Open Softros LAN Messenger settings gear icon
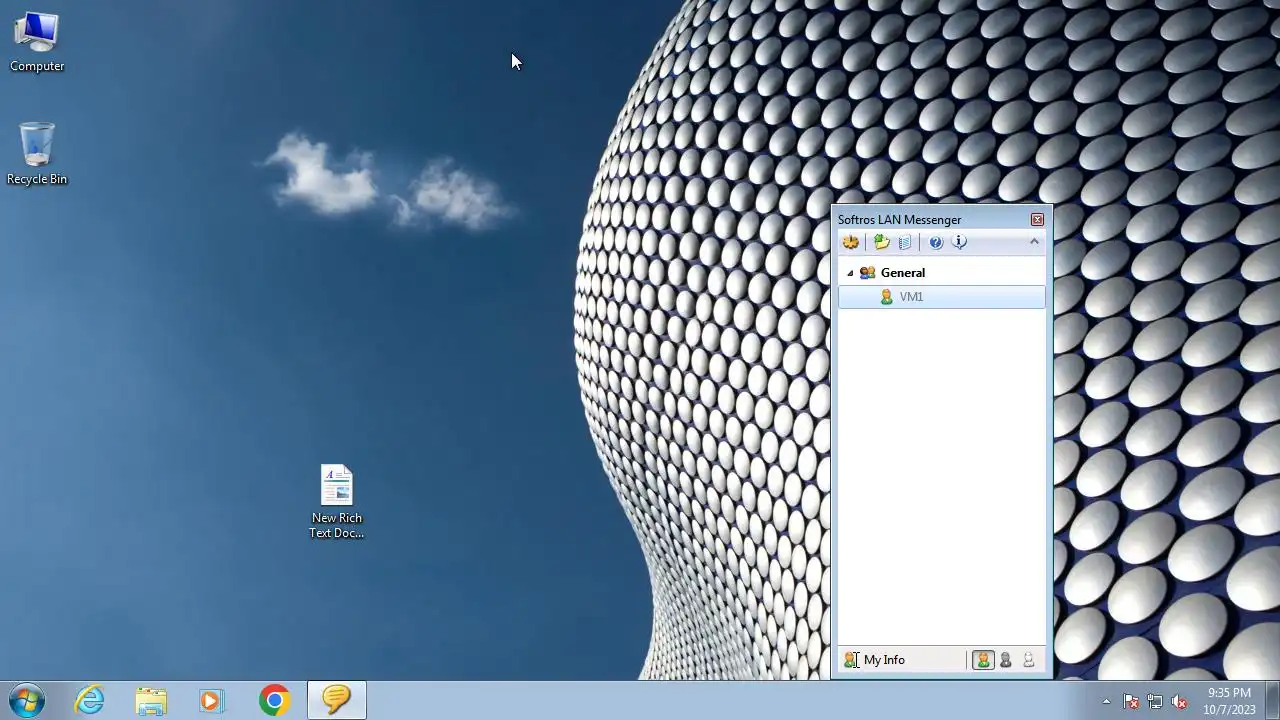This screenshot has width=1280, height=720. click(851, 242)
